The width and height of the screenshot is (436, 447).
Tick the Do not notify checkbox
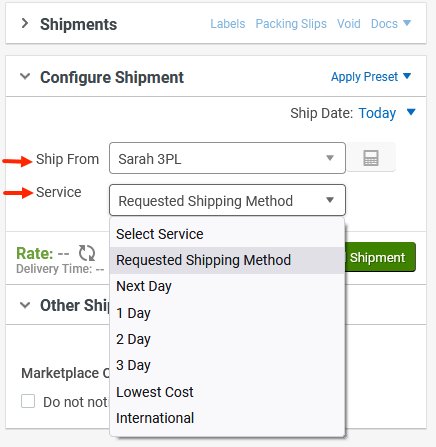click(x=28, y=401)
